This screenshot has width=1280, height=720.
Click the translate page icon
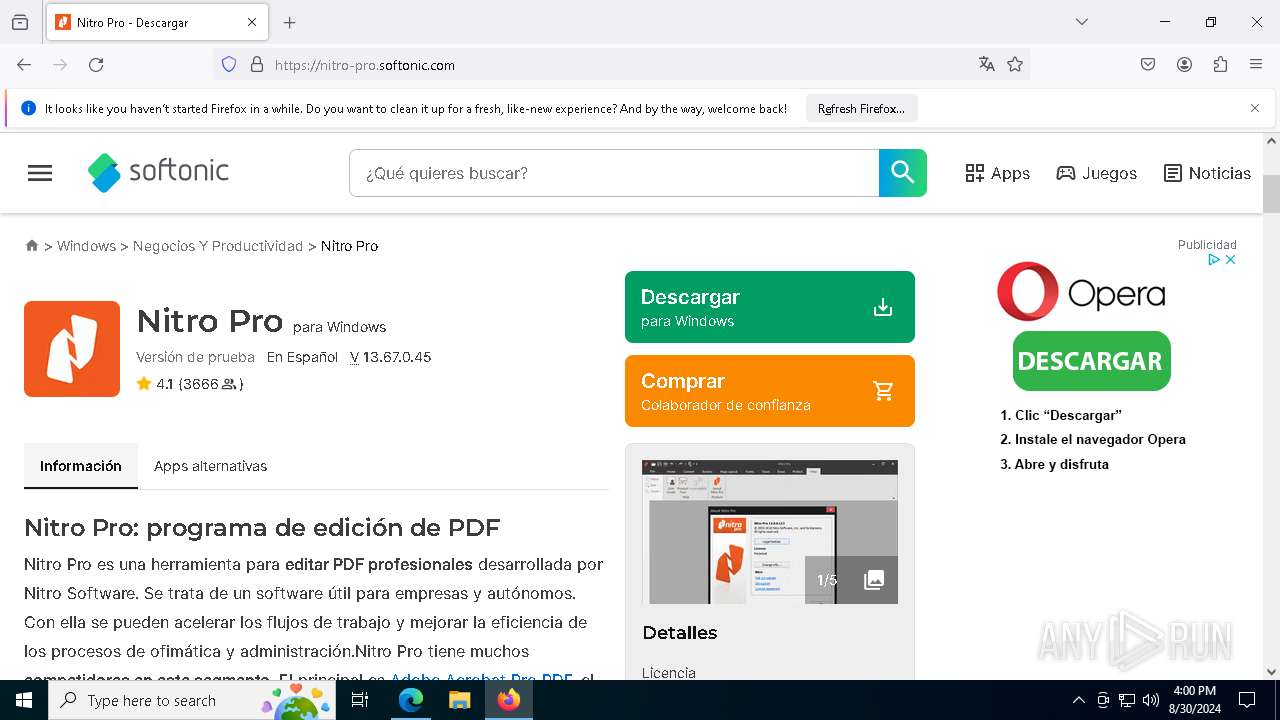tap(987, 65)
